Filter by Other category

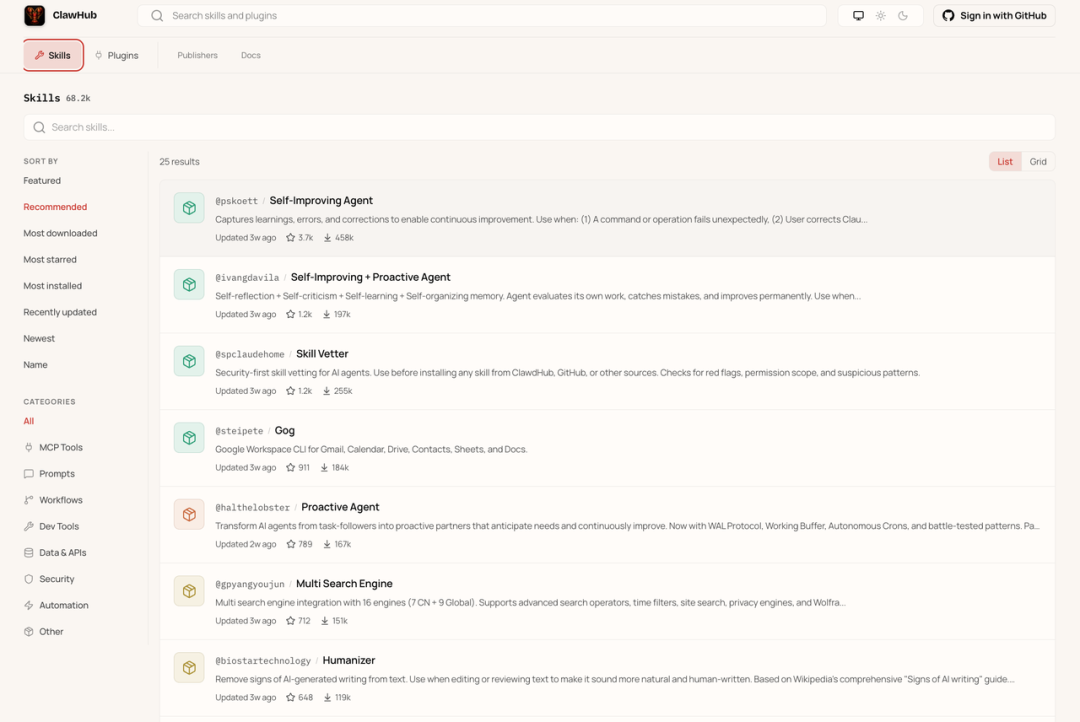click(x=43, y=631)
